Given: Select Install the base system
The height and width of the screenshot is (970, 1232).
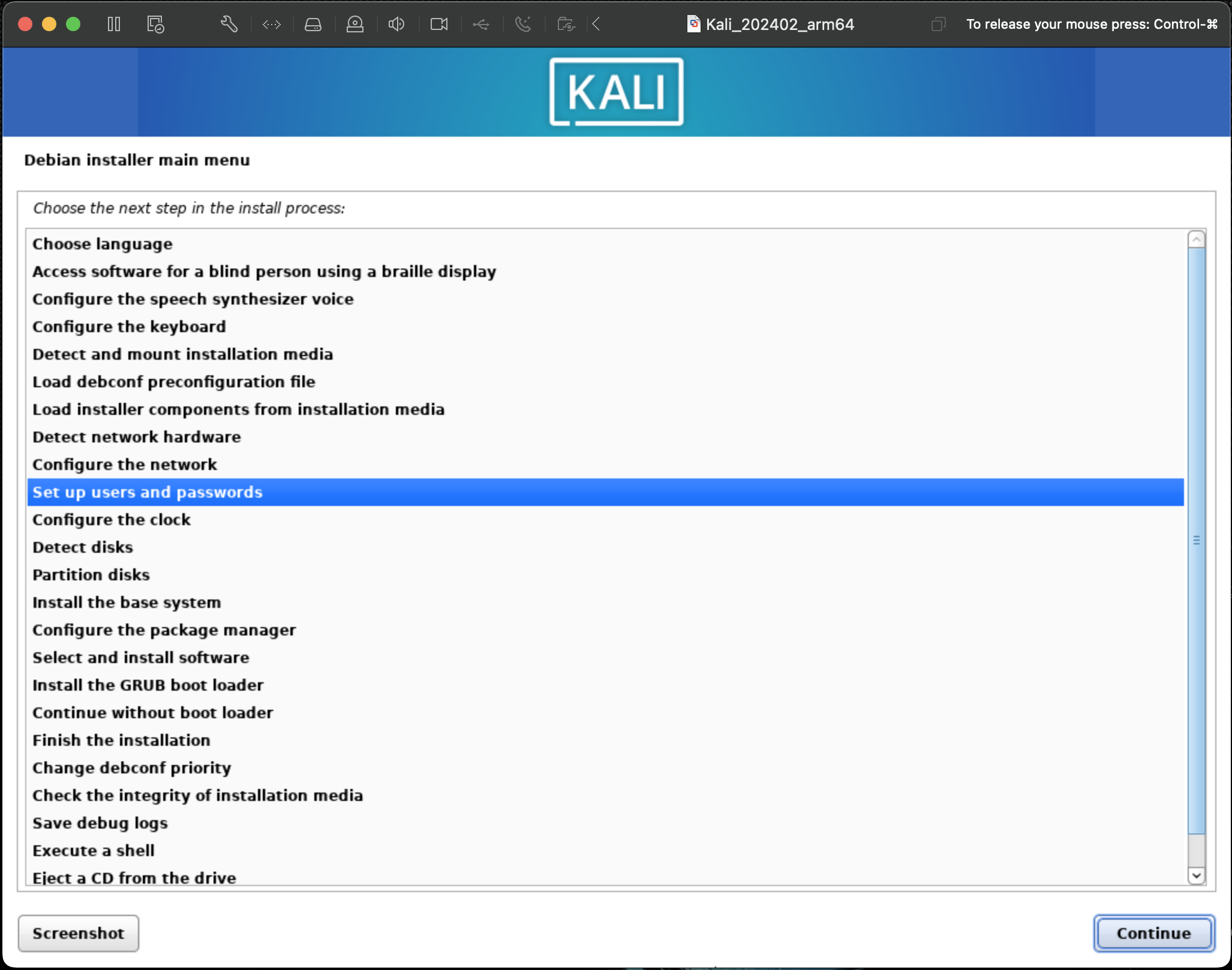Looking at the screenshot, I should point(127,602).
